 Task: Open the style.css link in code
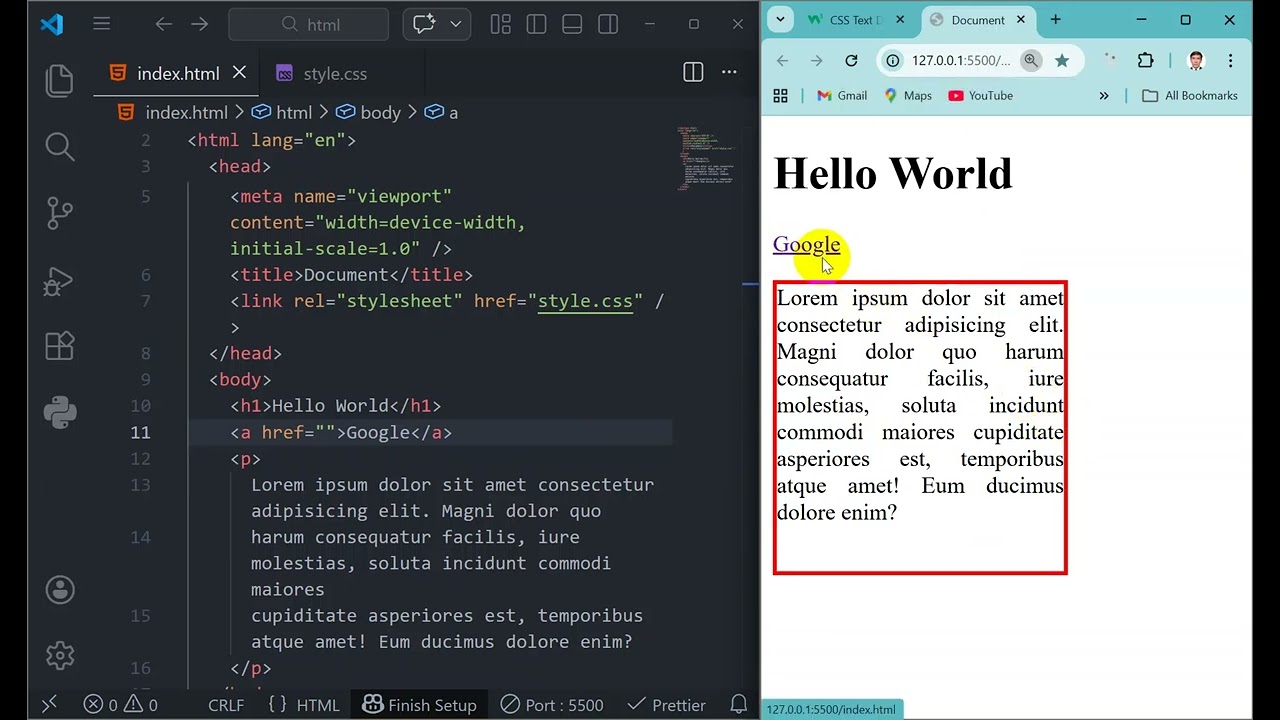tap(585, 301)
